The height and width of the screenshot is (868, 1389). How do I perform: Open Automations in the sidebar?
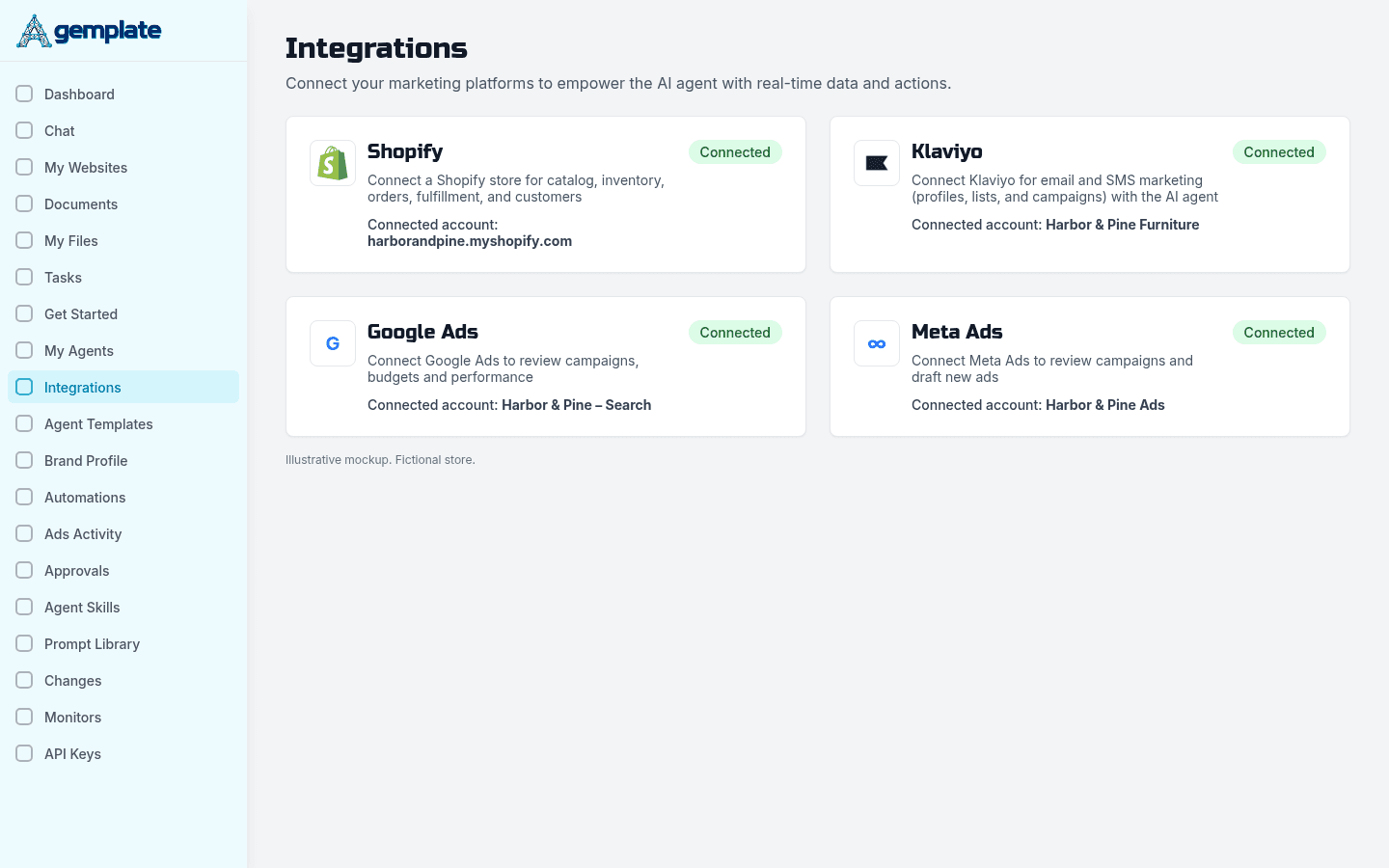click(x=123, y=497)
